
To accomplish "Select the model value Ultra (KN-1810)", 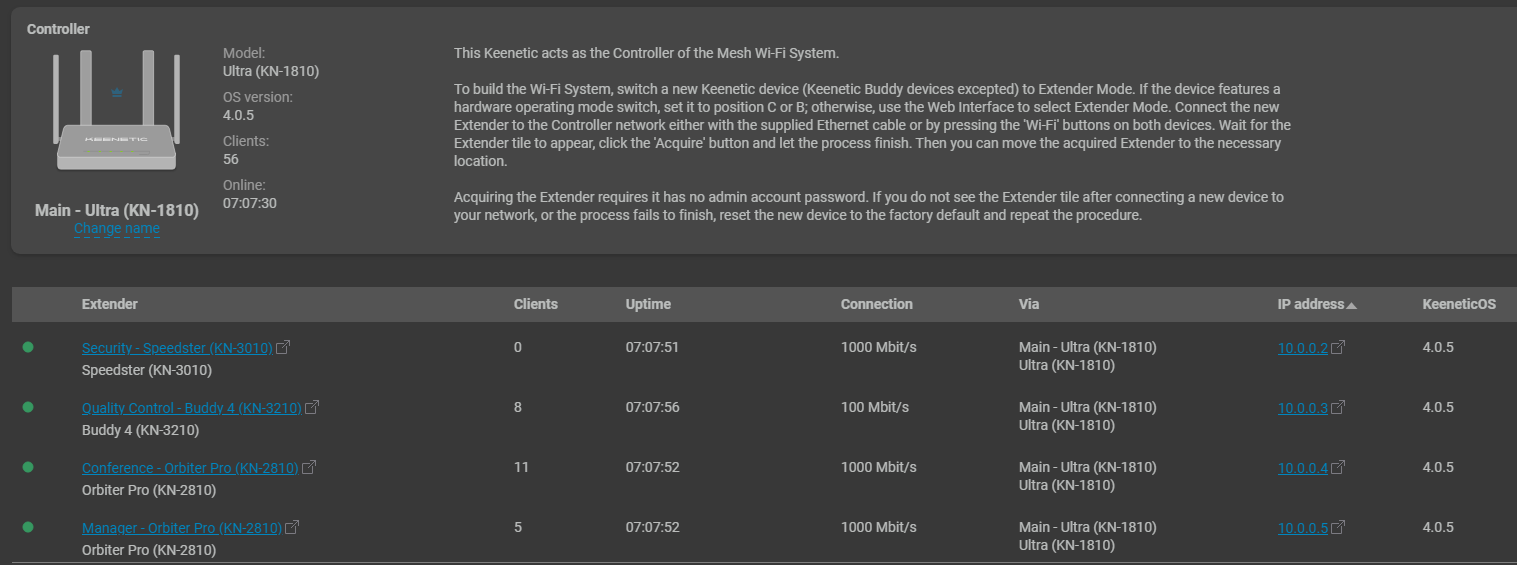I will pos(271,71).
